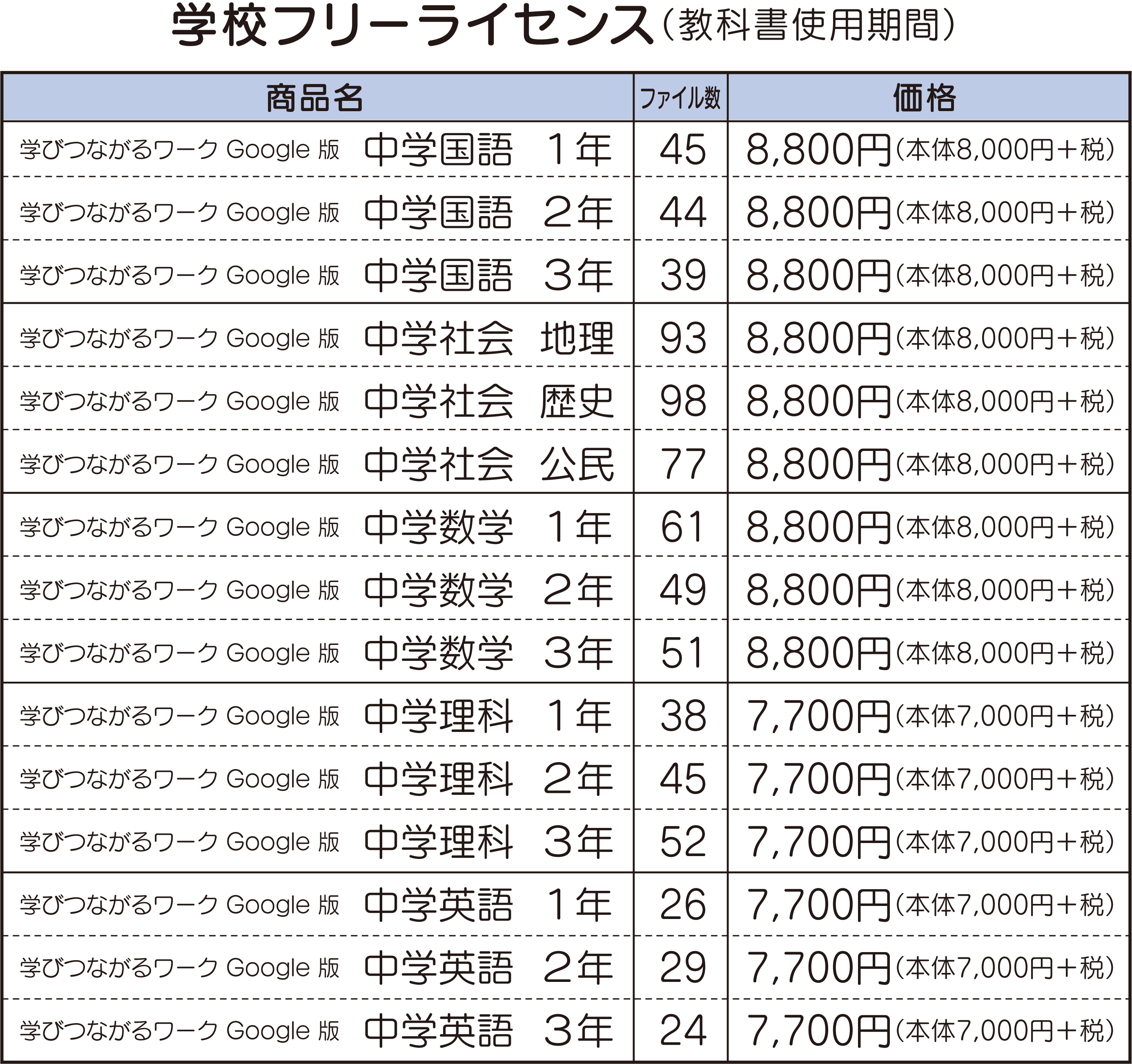Image resolution: width=1132 pixels, height=1064 pixels.
Task: Click the 8,800円 price for 中学社会 公民
Action: tap(818, 465)
